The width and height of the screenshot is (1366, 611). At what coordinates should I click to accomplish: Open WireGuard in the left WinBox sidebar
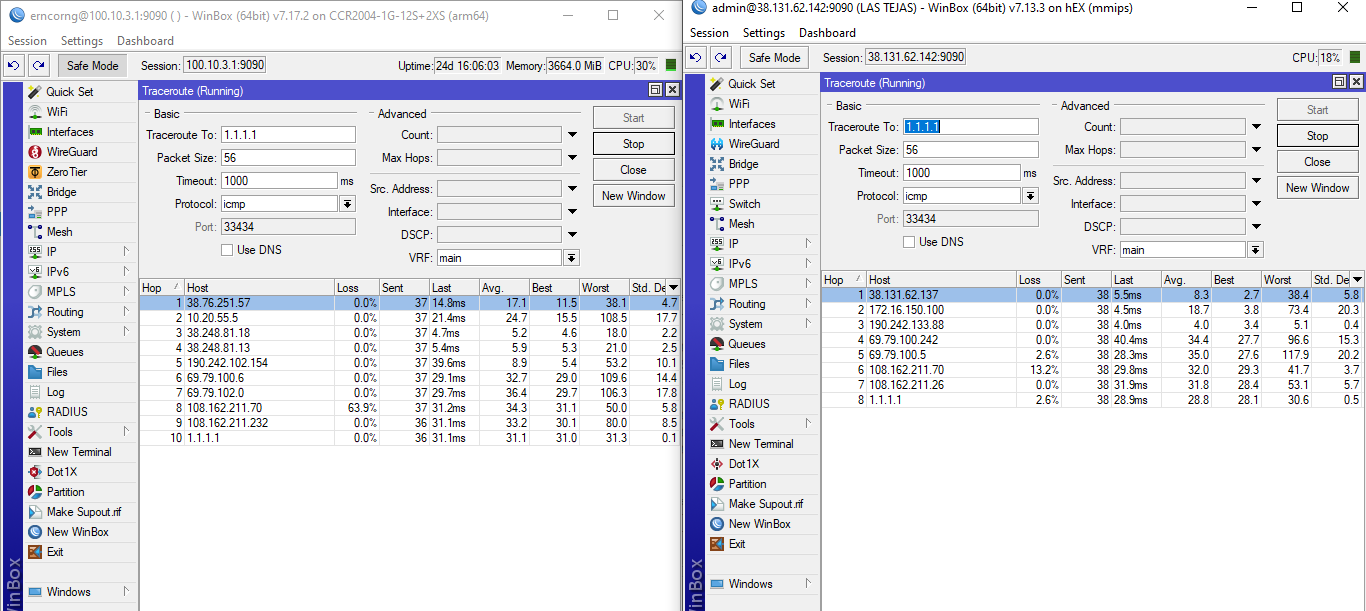(72, 152)
